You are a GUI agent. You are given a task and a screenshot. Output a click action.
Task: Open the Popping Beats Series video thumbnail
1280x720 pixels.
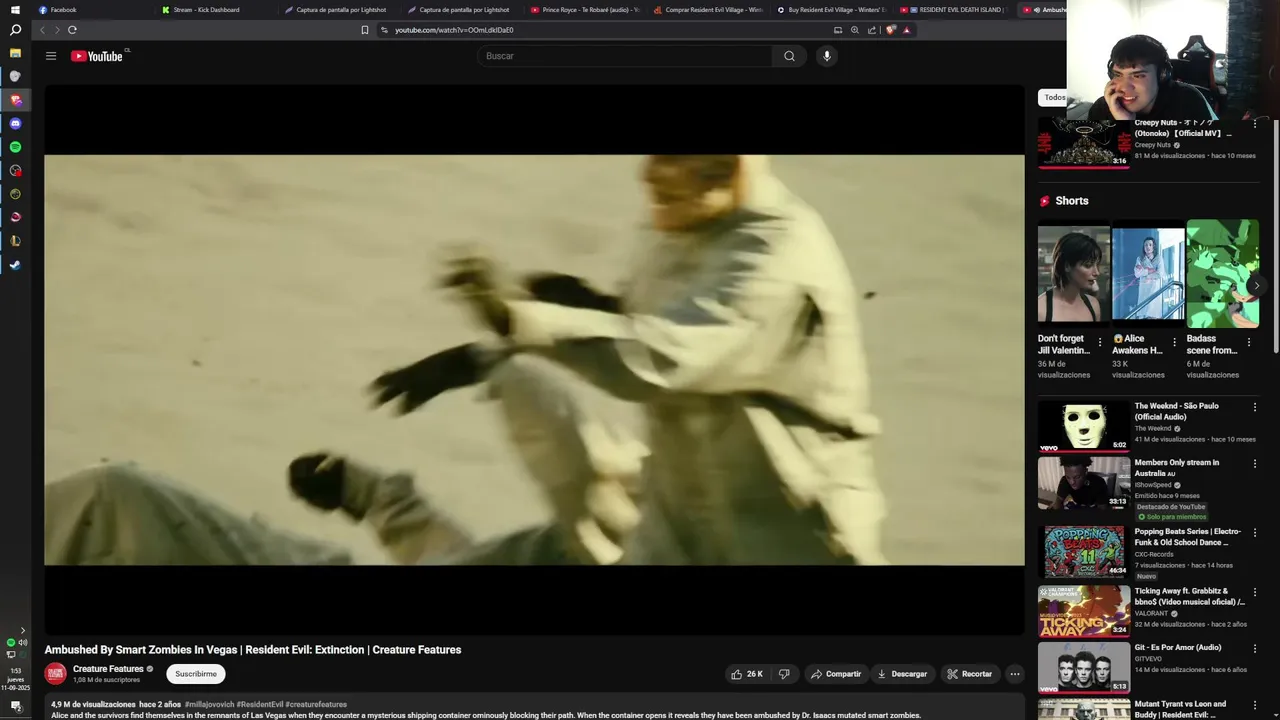click(x=1084, y=552)
